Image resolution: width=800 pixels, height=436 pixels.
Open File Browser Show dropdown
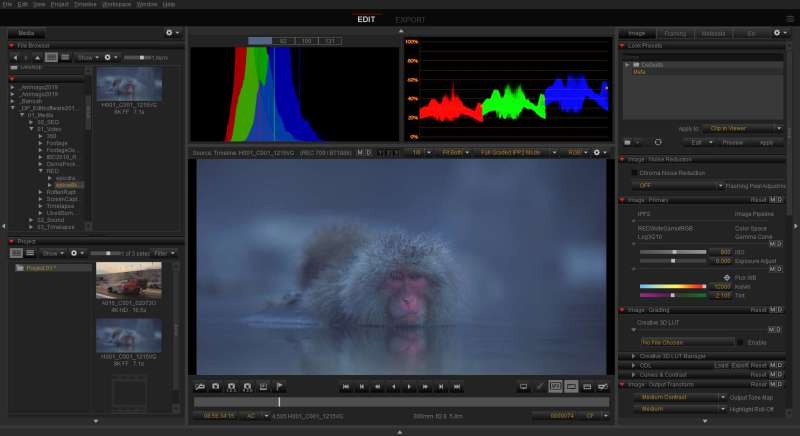coord(88,58)
